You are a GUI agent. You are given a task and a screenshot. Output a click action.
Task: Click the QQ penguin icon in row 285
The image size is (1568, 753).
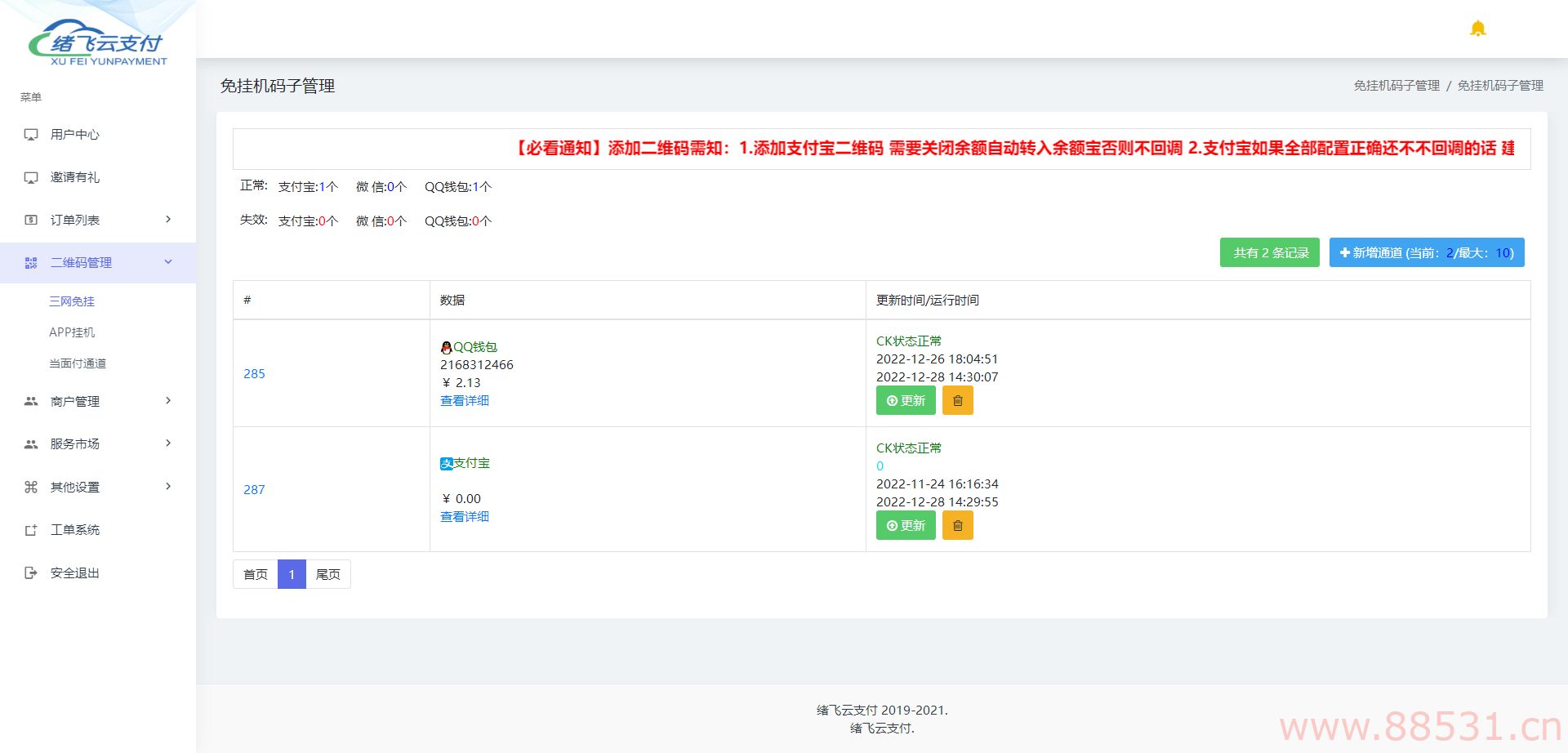pos(446,347)
